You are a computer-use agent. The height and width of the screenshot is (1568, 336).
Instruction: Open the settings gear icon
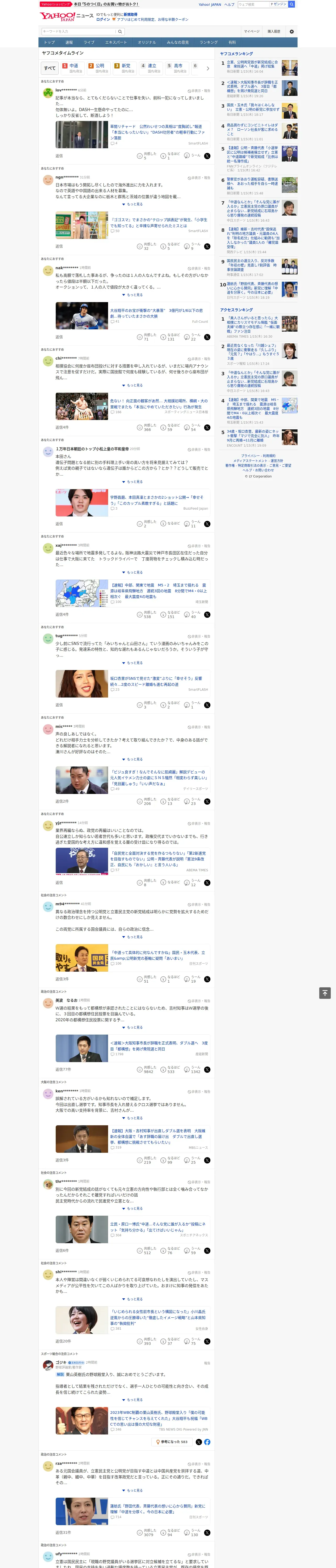coord(292,31)
